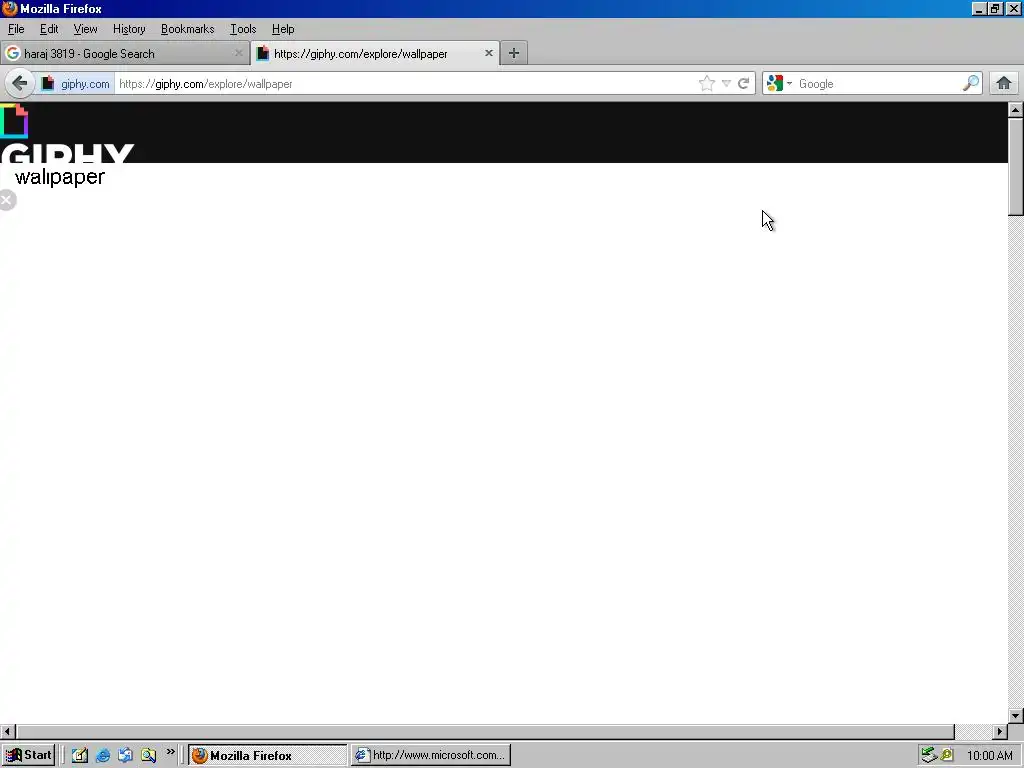This screenshot has width=1024, height=768.
Task: Click the GIPHY wordmark
Action: click(x=67, y=153)
